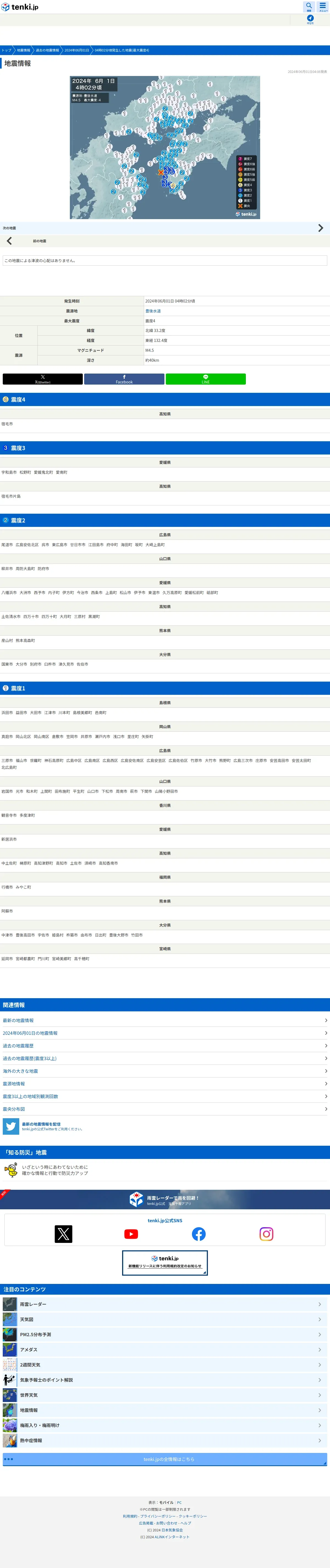Select トップ breadcrumb
This screenshot has width=330, height=1568.
tap(6, 51)
